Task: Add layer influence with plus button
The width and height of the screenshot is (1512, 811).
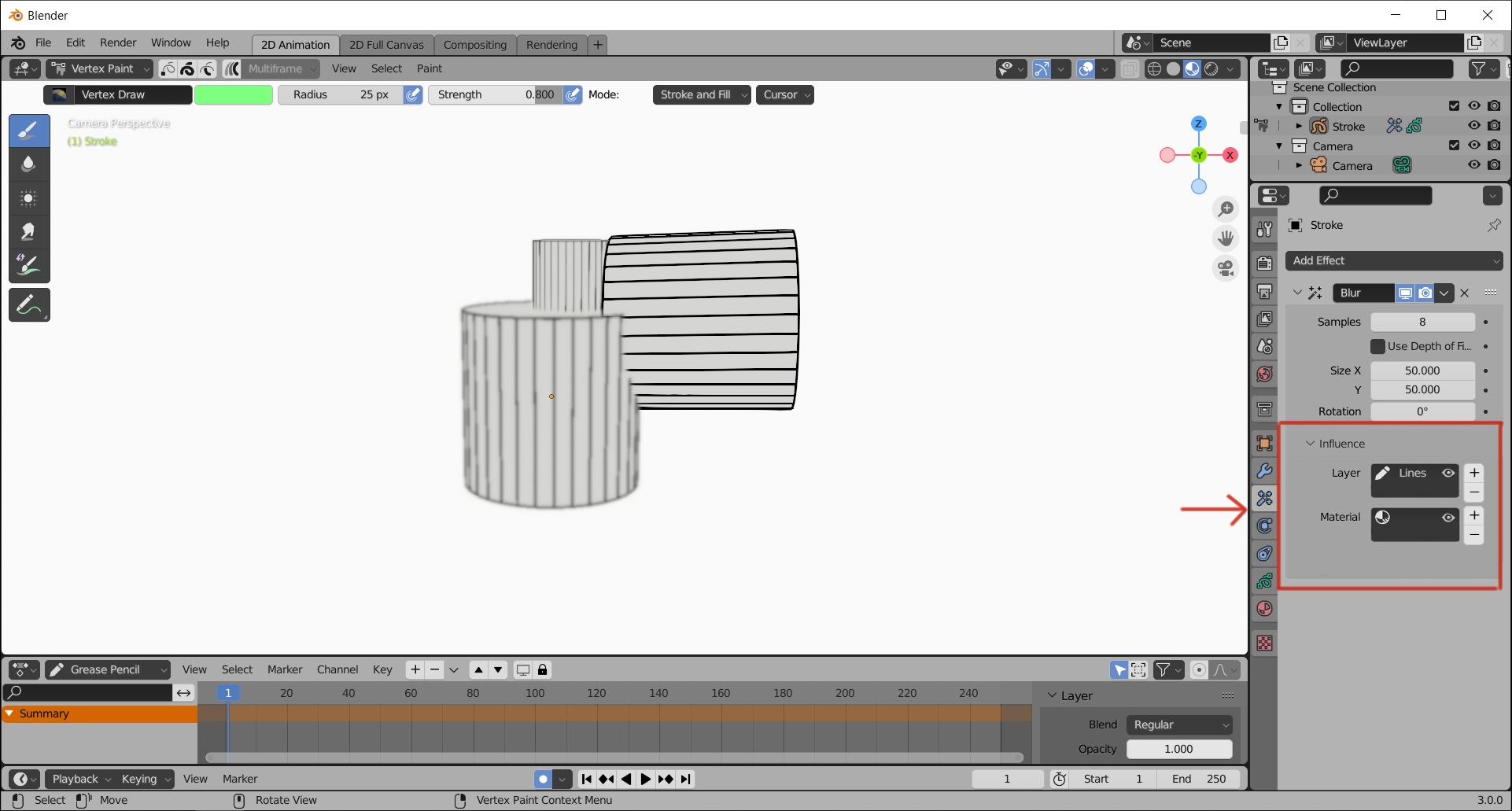Action: (1474, 473)
